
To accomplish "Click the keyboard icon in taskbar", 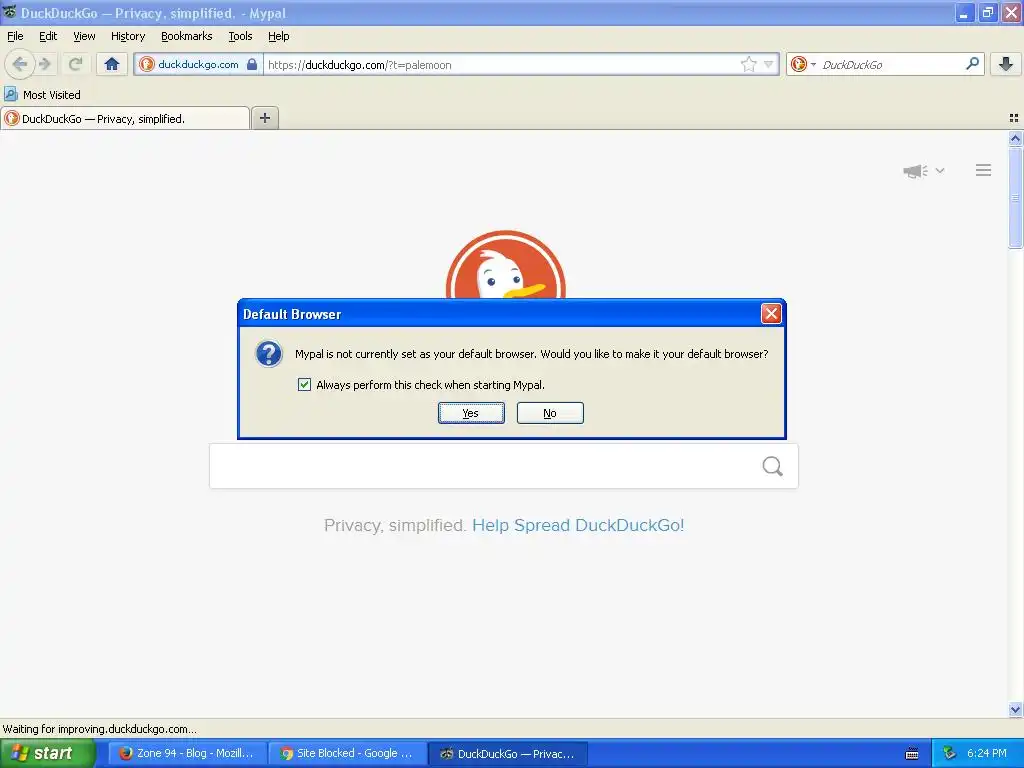I will pyautogui.click(x=912, y=754).
